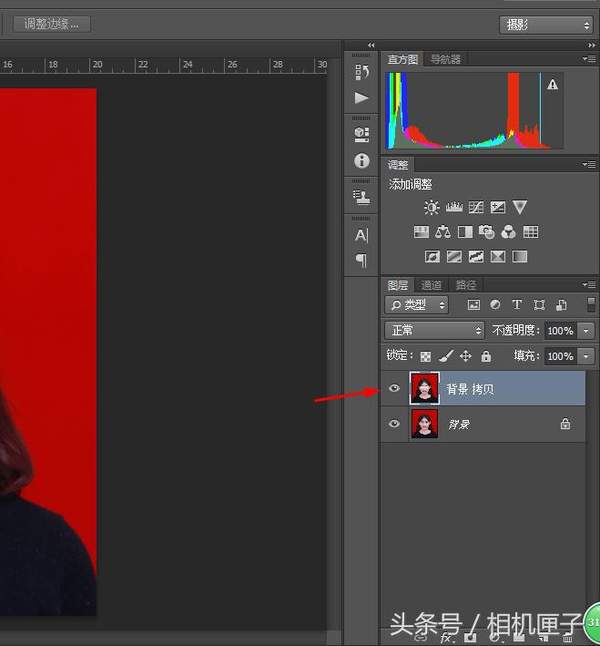Add a Curves adjustment
Viewport: 600px width, 646px height.
[476, 207]
